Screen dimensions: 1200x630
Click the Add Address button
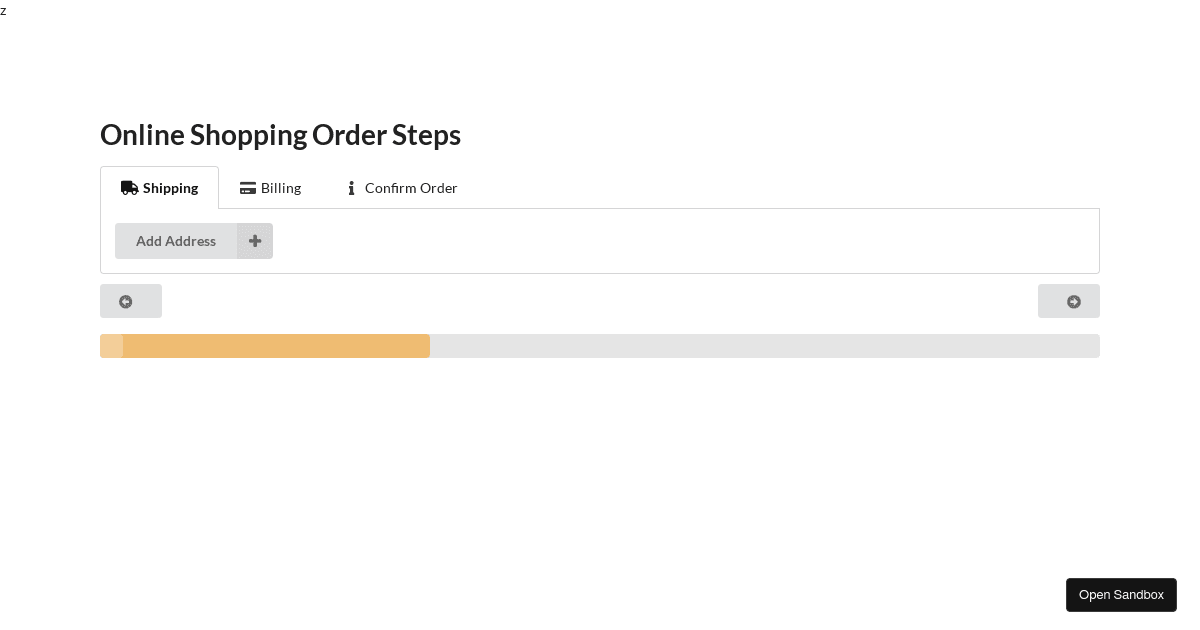point(176,241)
